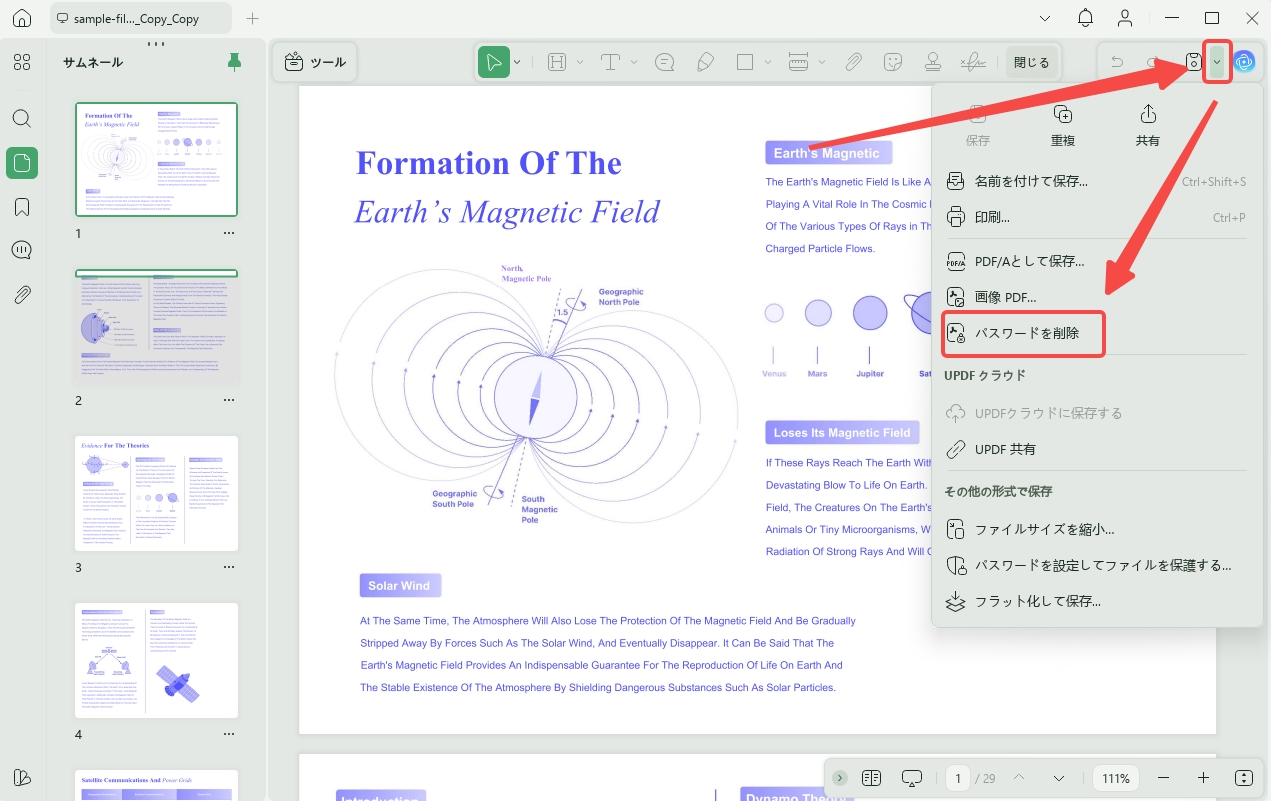1271x801 pixels.
Task: Choose パスワードを設定してファイルを保護する... item
Action: click(x=1097, y=565)
